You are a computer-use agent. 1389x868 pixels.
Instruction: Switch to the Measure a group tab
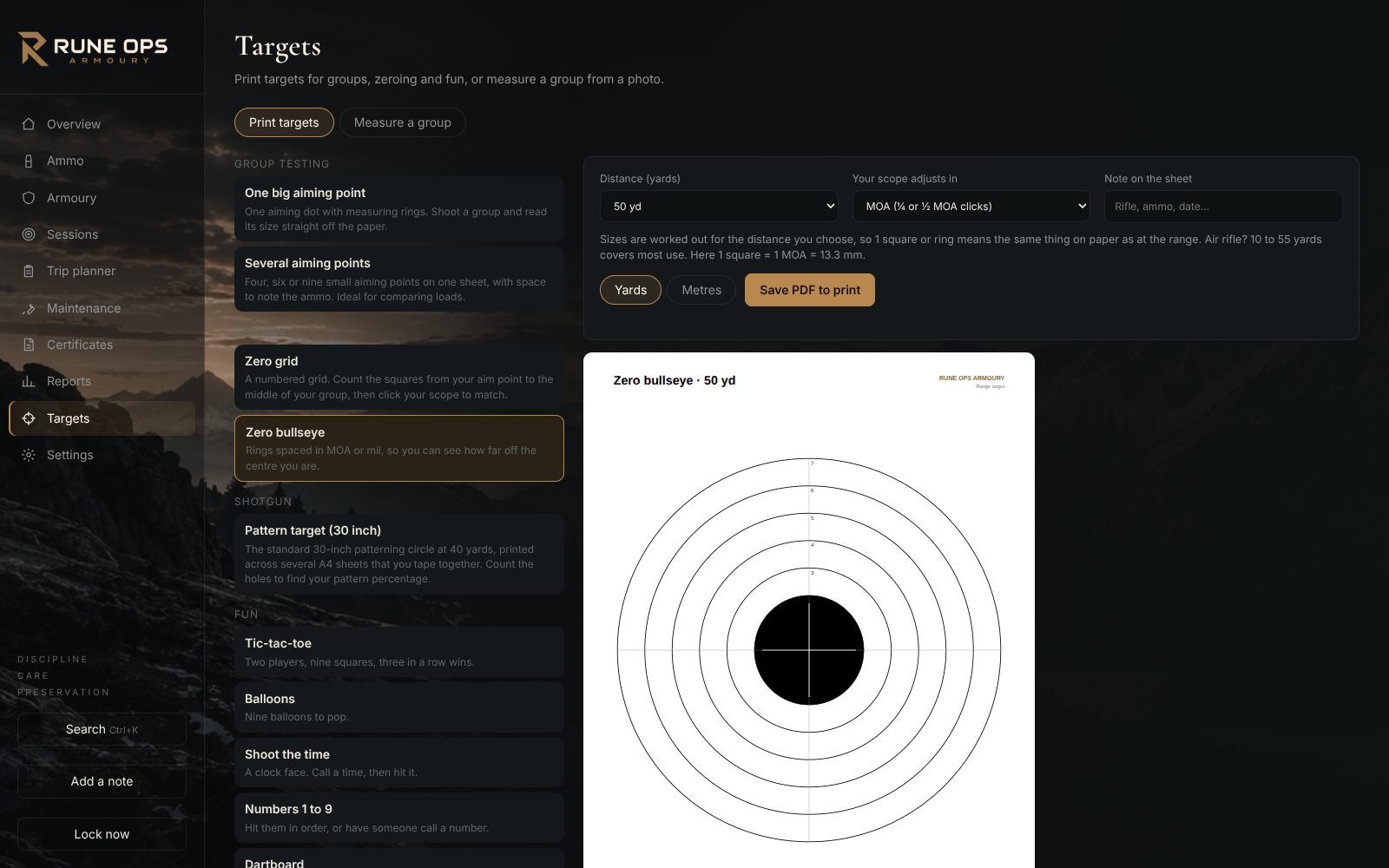click(403, 122)
